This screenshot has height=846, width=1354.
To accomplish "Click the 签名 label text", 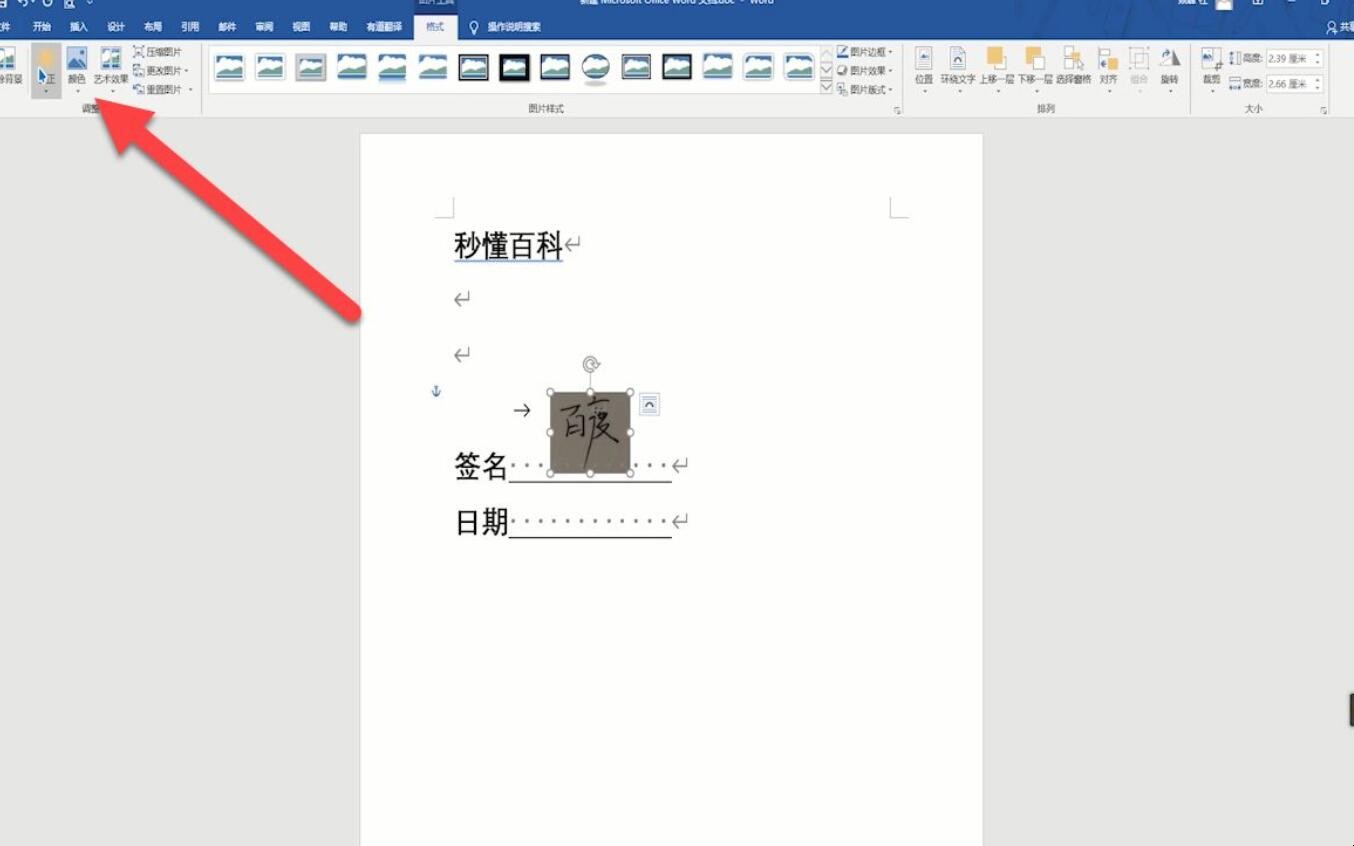I will click(x=481, y=465).
